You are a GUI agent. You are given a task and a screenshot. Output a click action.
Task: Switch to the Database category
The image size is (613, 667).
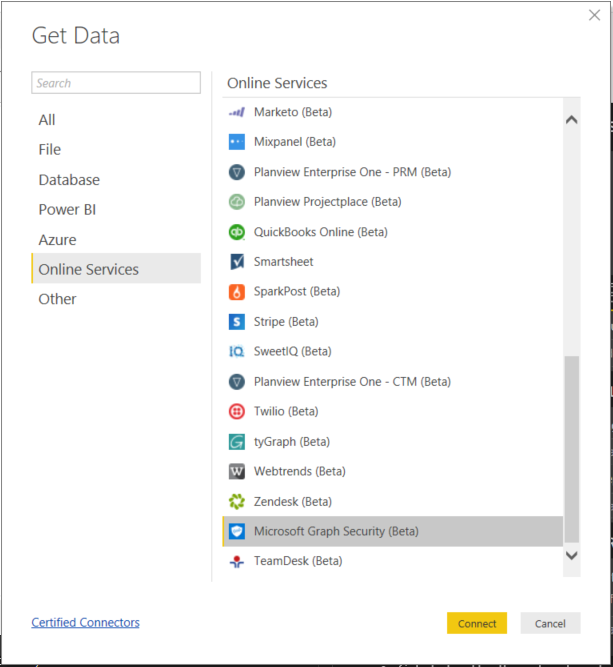click(x=69, y=180)
